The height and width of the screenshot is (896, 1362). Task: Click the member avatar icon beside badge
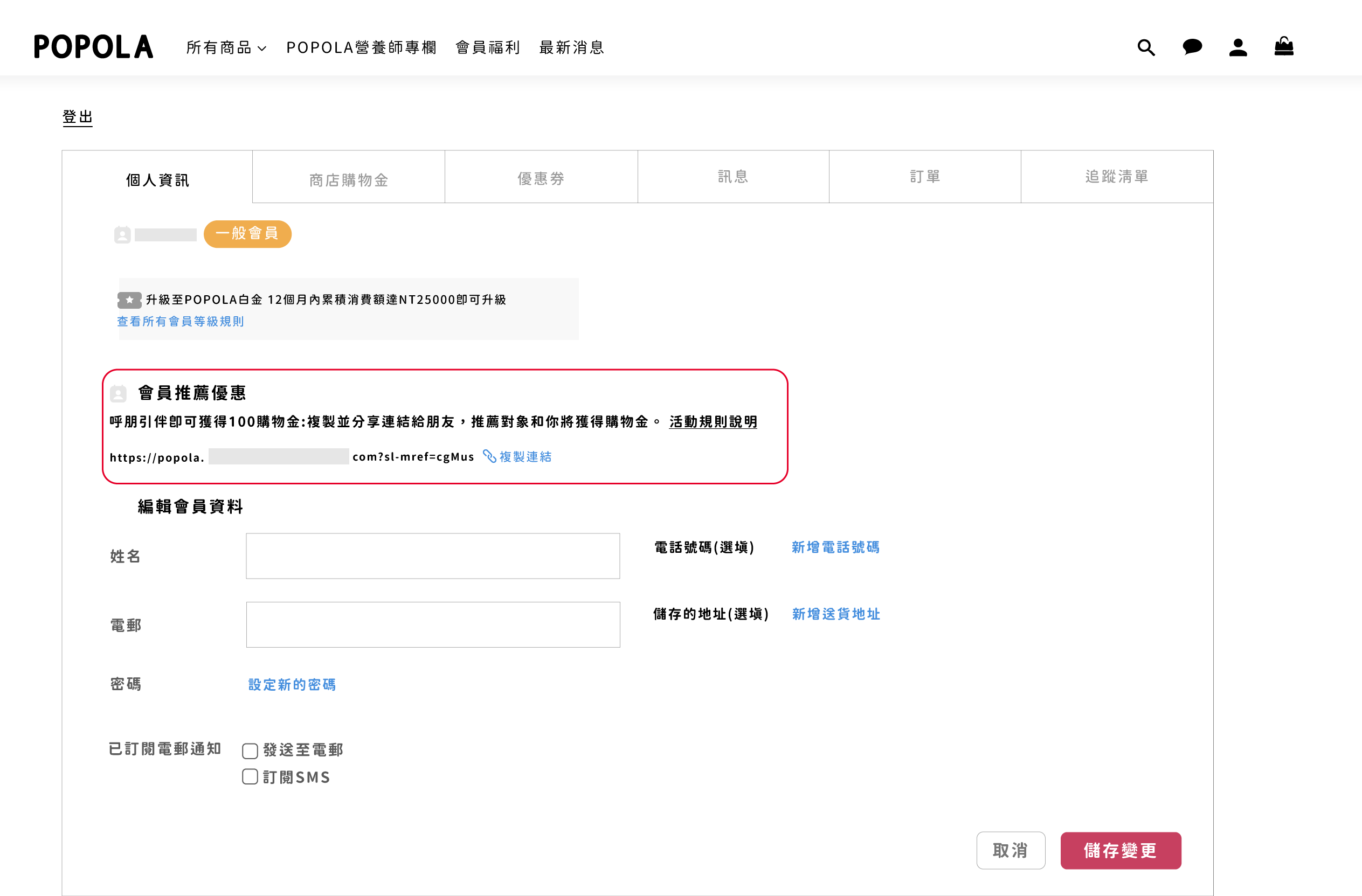[122, 234]
